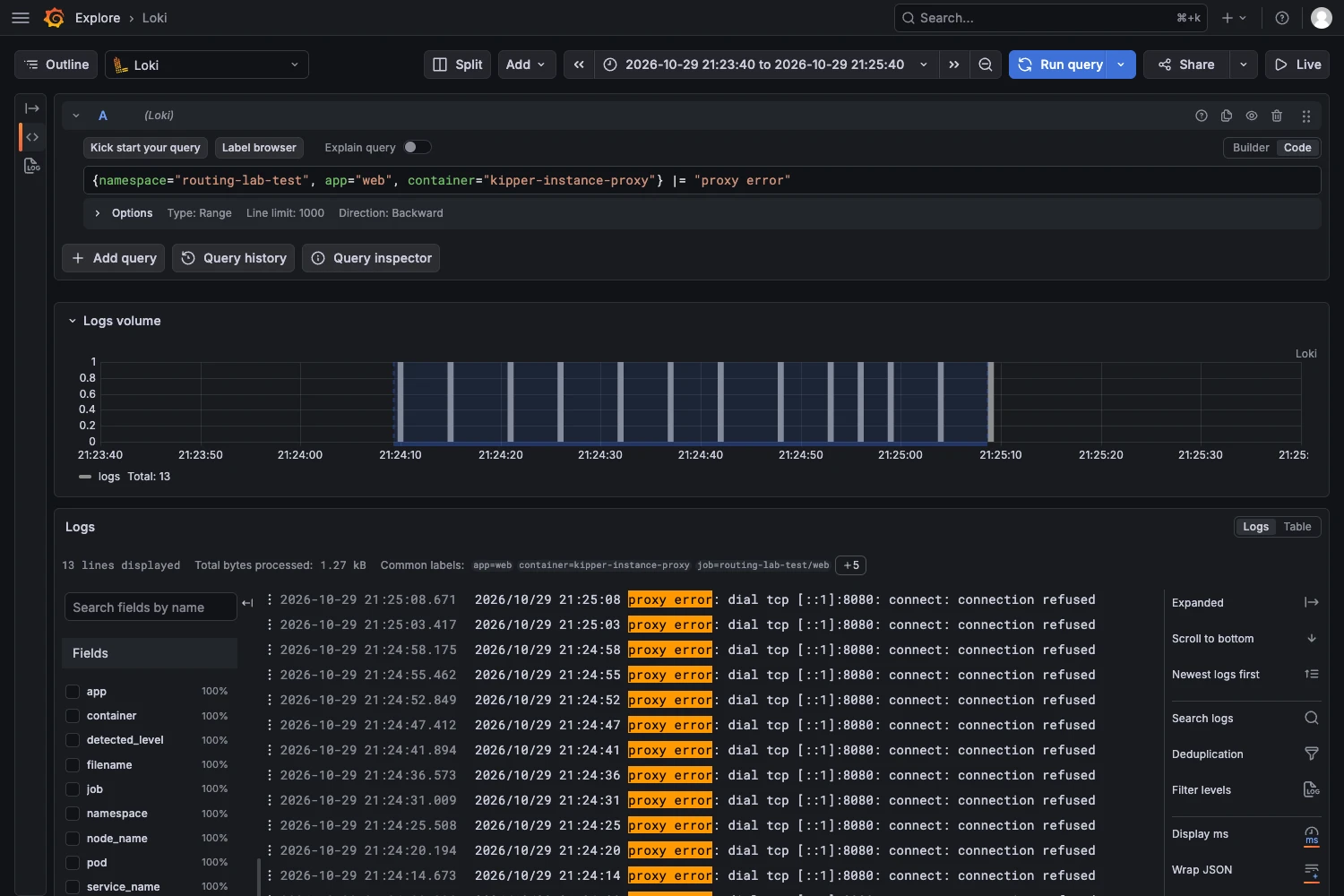Open the content outline side icon
Viewport: 1344px width, 896px height.
tap(32, 108)
